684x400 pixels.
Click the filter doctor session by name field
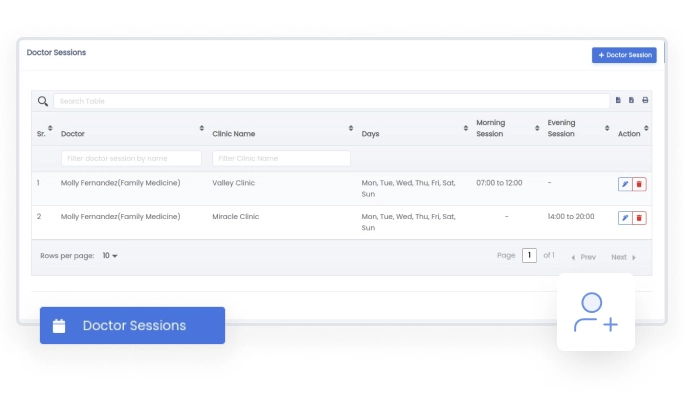point(131,158)
